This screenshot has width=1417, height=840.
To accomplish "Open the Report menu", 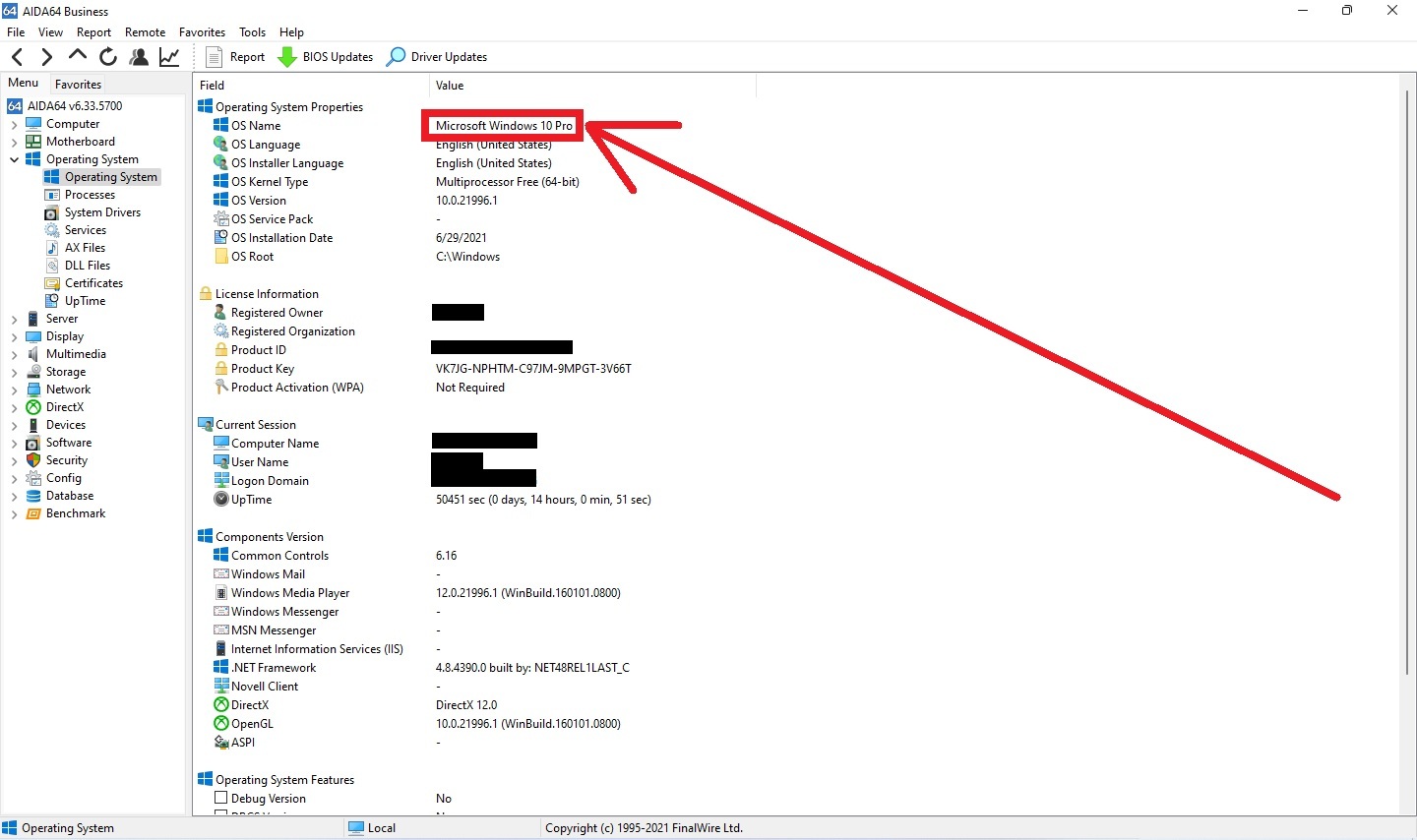I will pos(93,32).
